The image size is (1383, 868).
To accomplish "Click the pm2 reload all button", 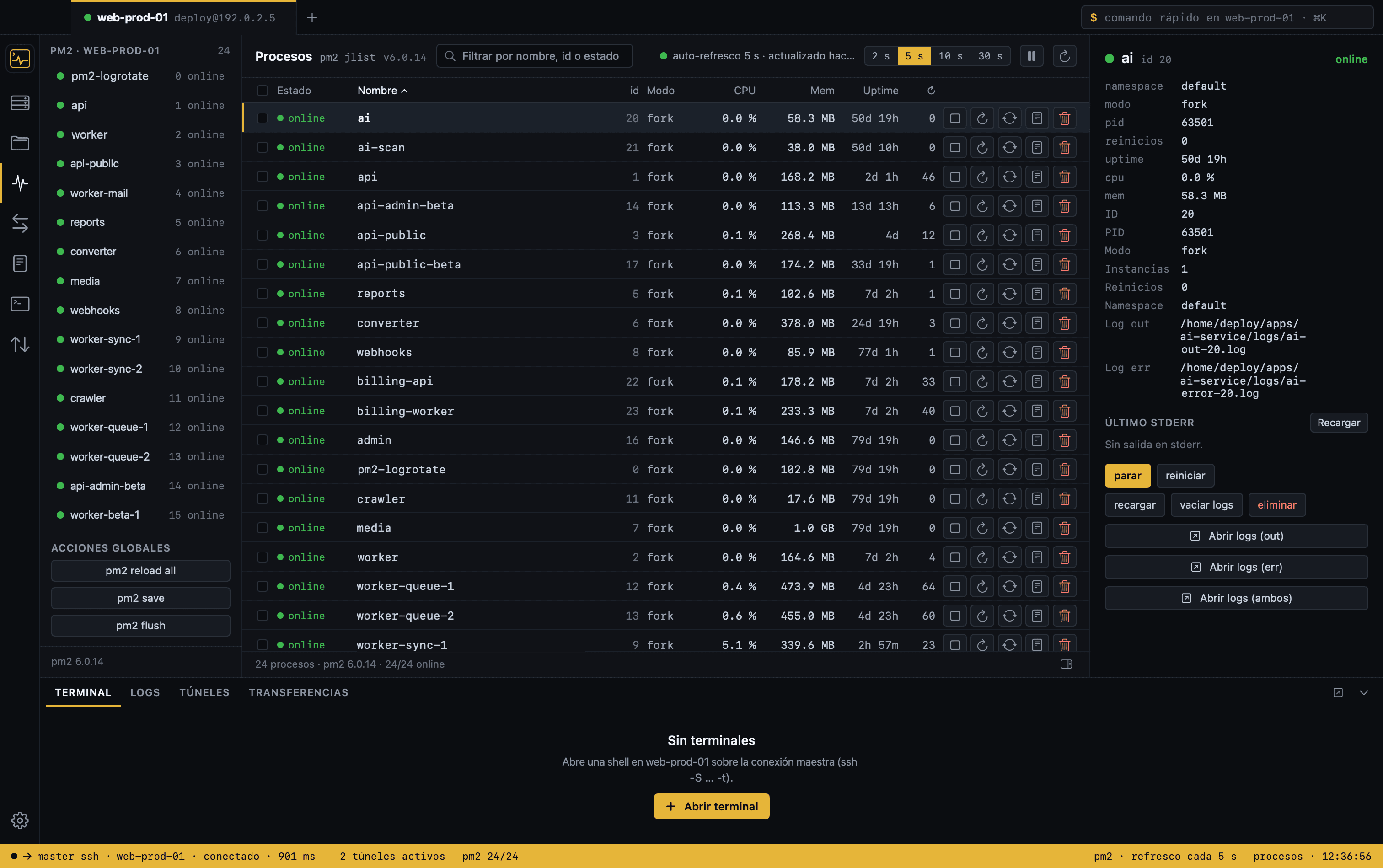I will [141, 571].
